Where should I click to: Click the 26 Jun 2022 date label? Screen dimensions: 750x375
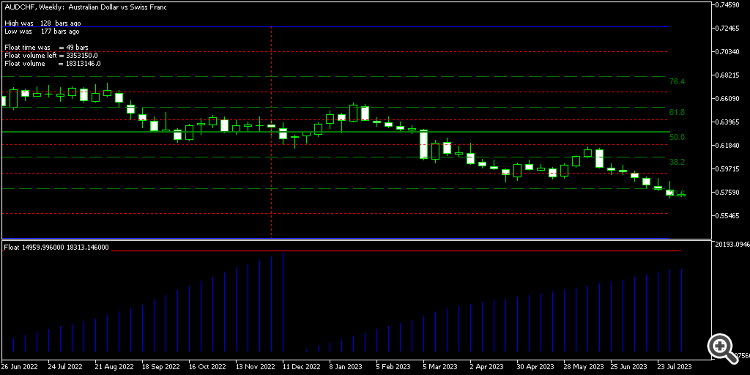coord(20,367)
